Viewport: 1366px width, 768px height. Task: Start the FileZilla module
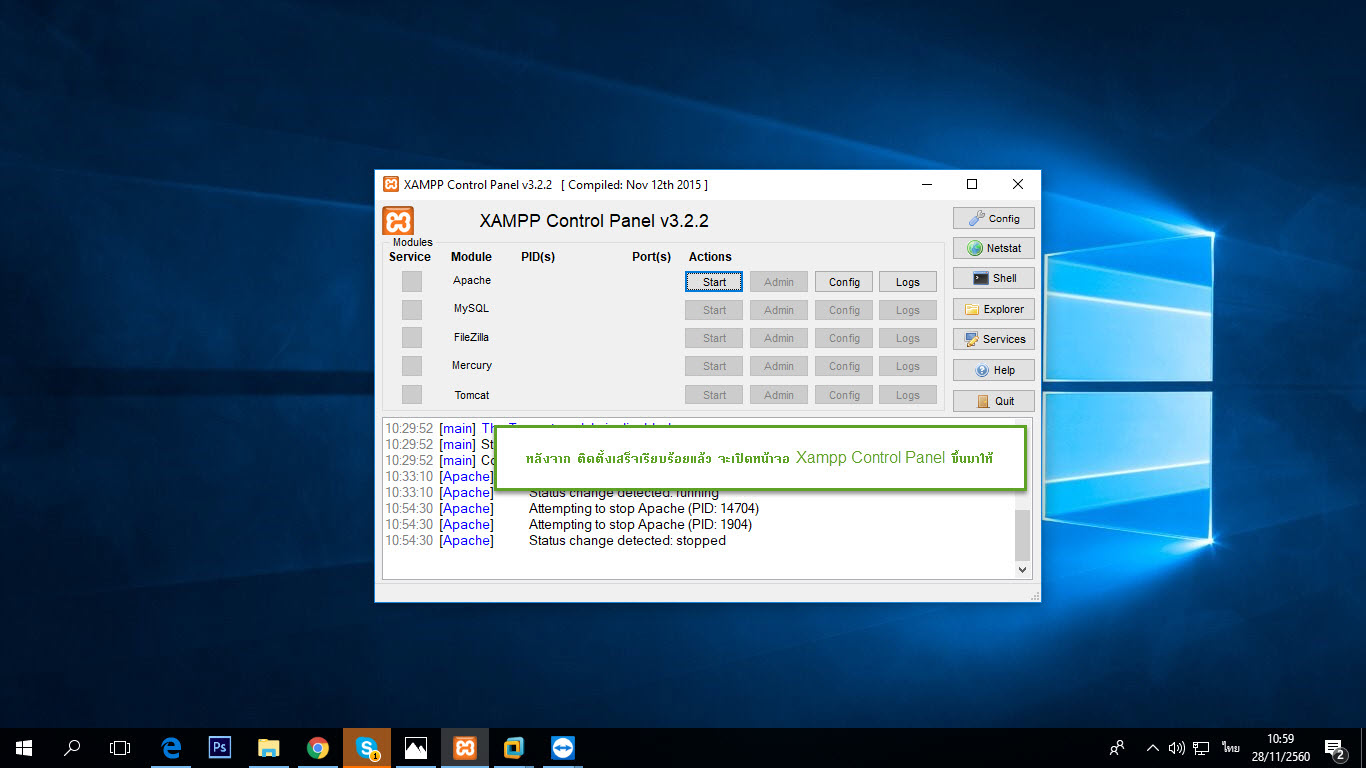(x=714, y=338)
